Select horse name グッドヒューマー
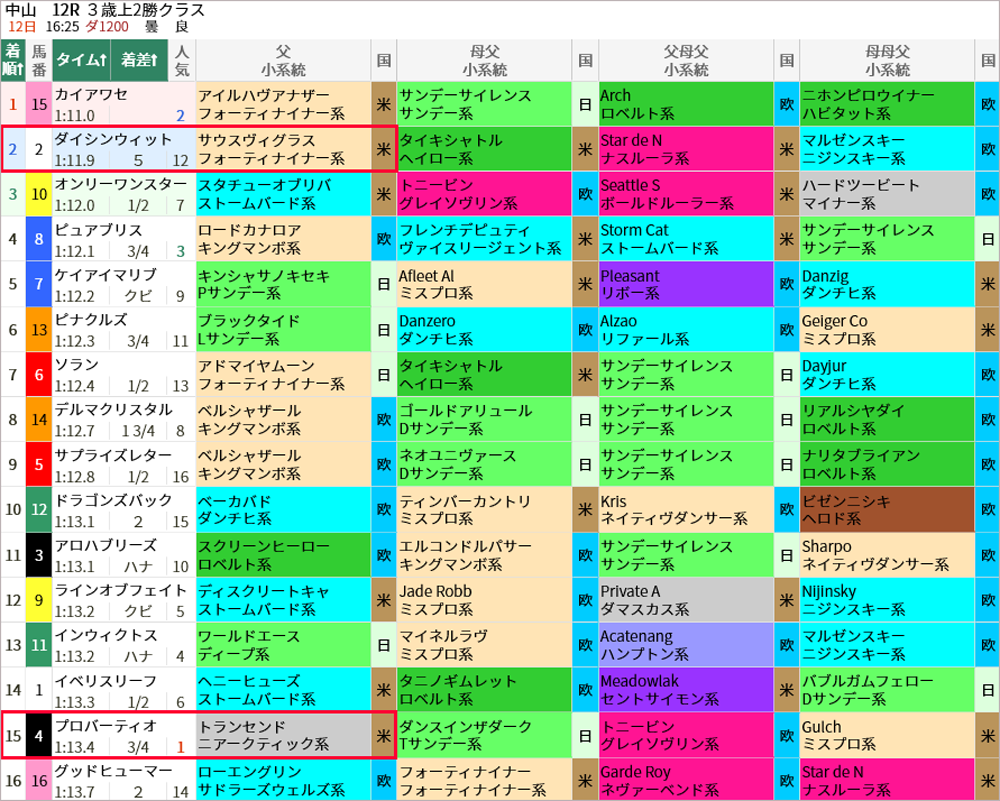Viewport: 1000px width, 801px height. (113, 771)
